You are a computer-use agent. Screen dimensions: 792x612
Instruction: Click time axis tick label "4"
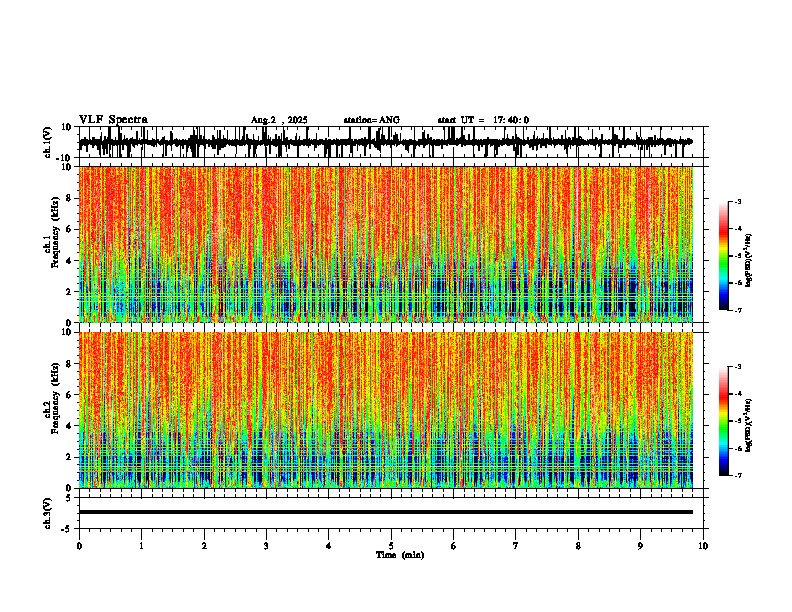(329, 546)
